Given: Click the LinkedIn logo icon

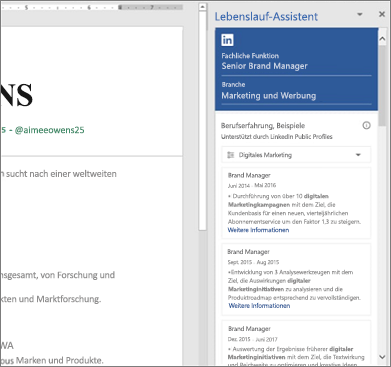Looking at the screenshot, I should (227, 40).
